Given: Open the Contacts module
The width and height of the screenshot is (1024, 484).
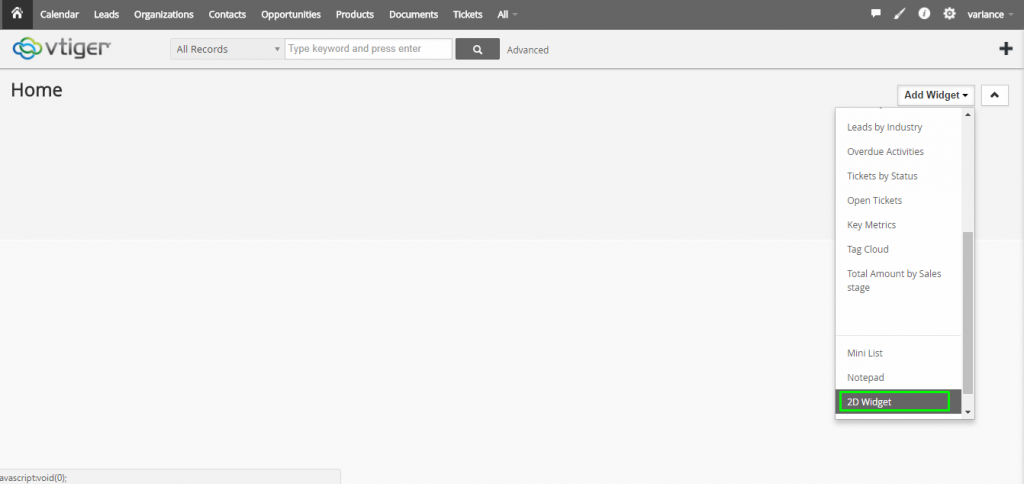Looking at the screenshot, I should 227,14.
